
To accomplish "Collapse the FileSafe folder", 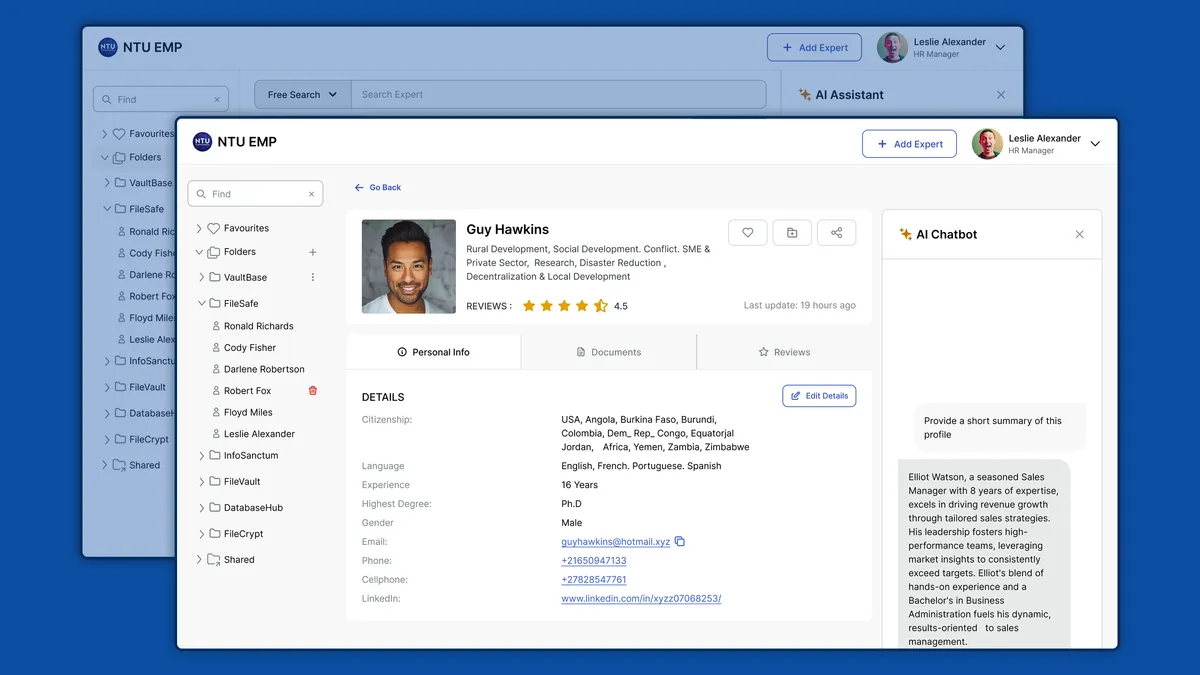I will coord(201,303).
